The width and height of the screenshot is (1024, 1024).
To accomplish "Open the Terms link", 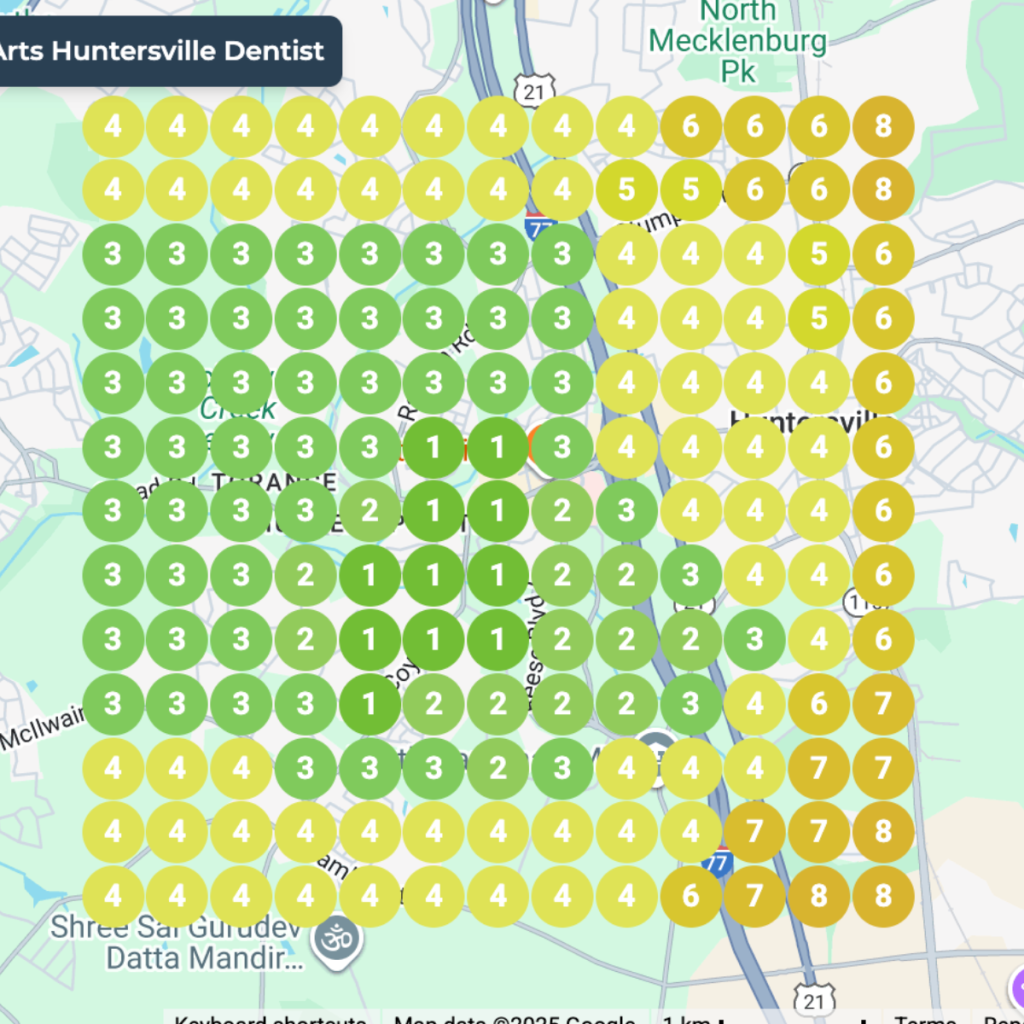I will 925,1019.
